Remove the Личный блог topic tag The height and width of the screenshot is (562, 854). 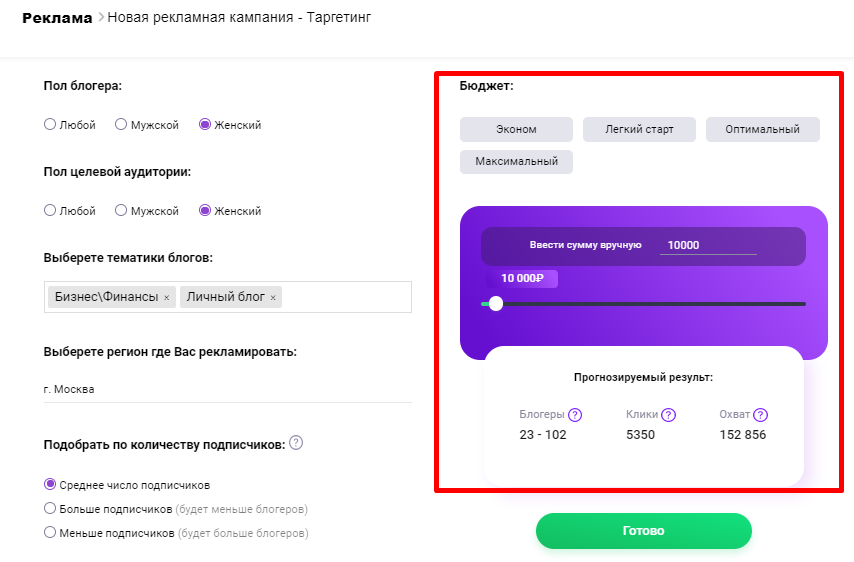coord(273,298)
